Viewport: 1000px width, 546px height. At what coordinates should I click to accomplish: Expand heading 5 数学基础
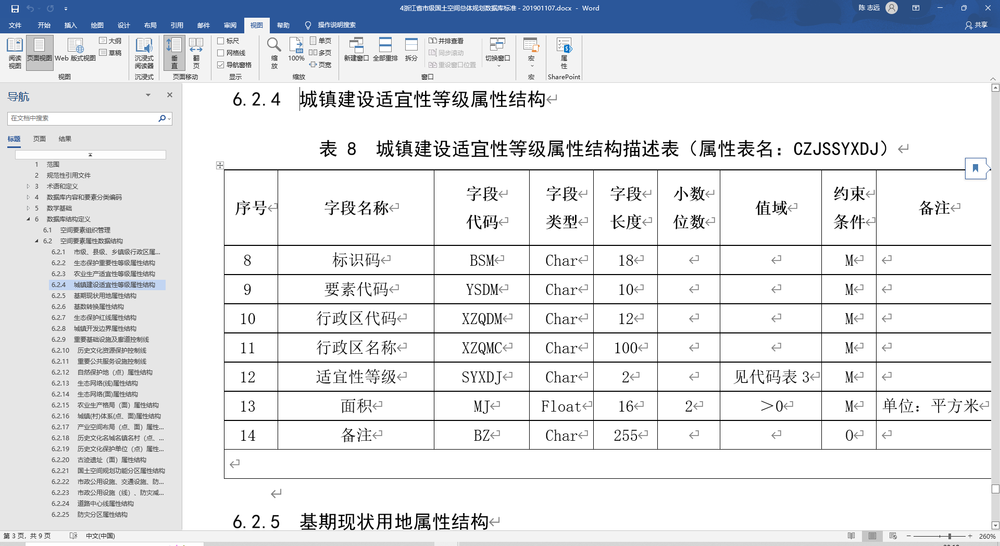tap(28, 208)
